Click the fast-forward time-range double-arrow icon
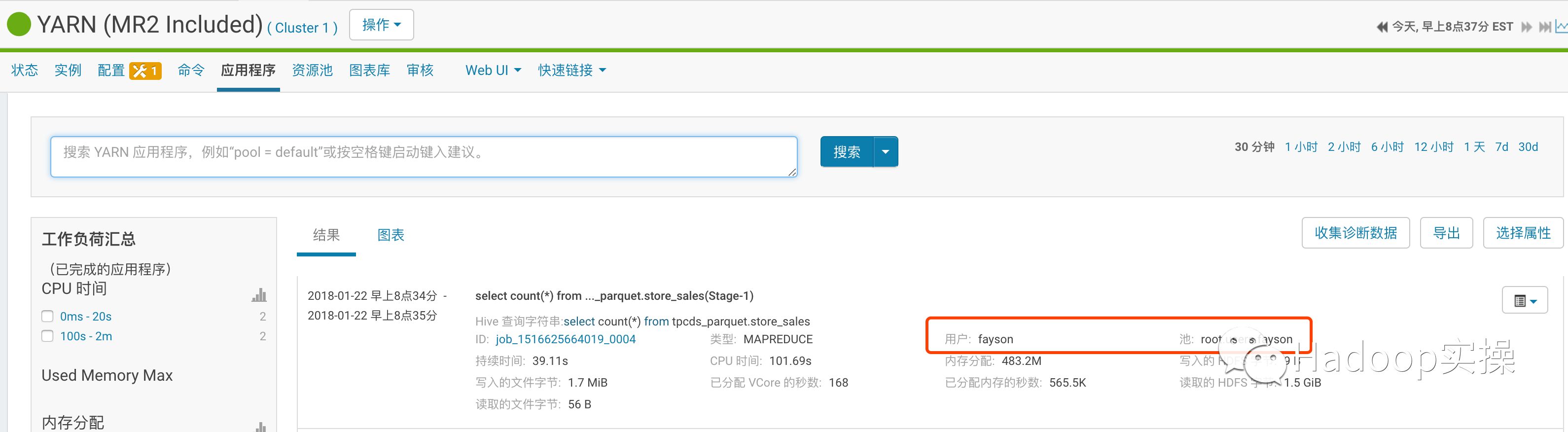 click(x=1526, y=27)
